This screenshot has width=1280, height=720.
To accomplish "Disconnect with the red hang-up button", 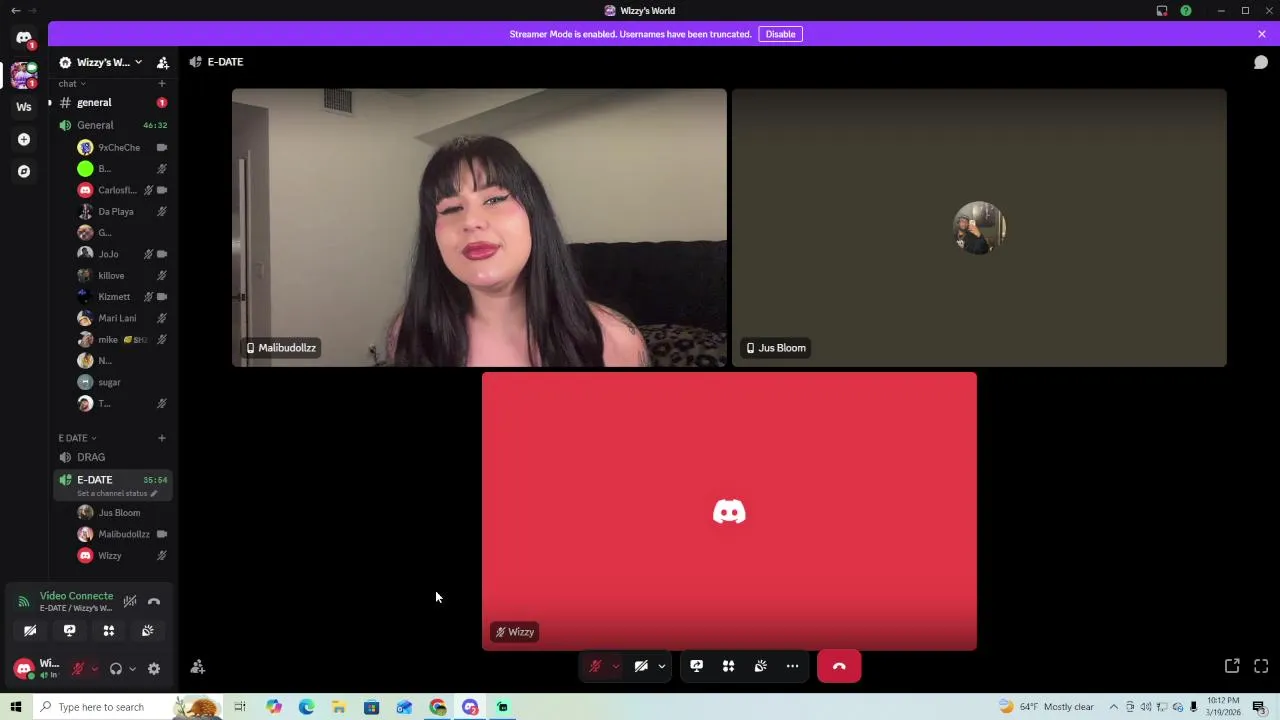I will [839, 666].
